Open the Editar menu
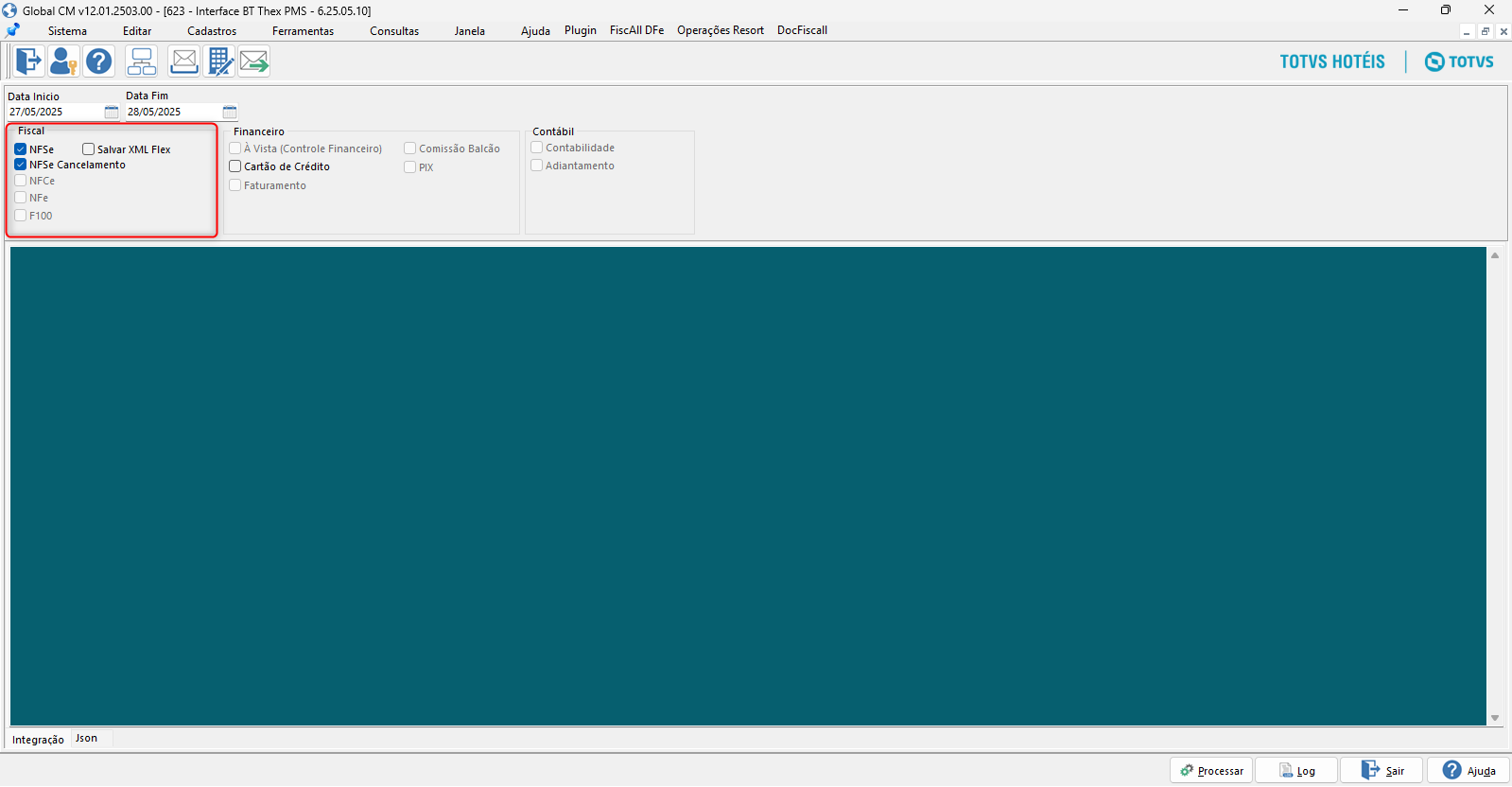 click(137, 31)
